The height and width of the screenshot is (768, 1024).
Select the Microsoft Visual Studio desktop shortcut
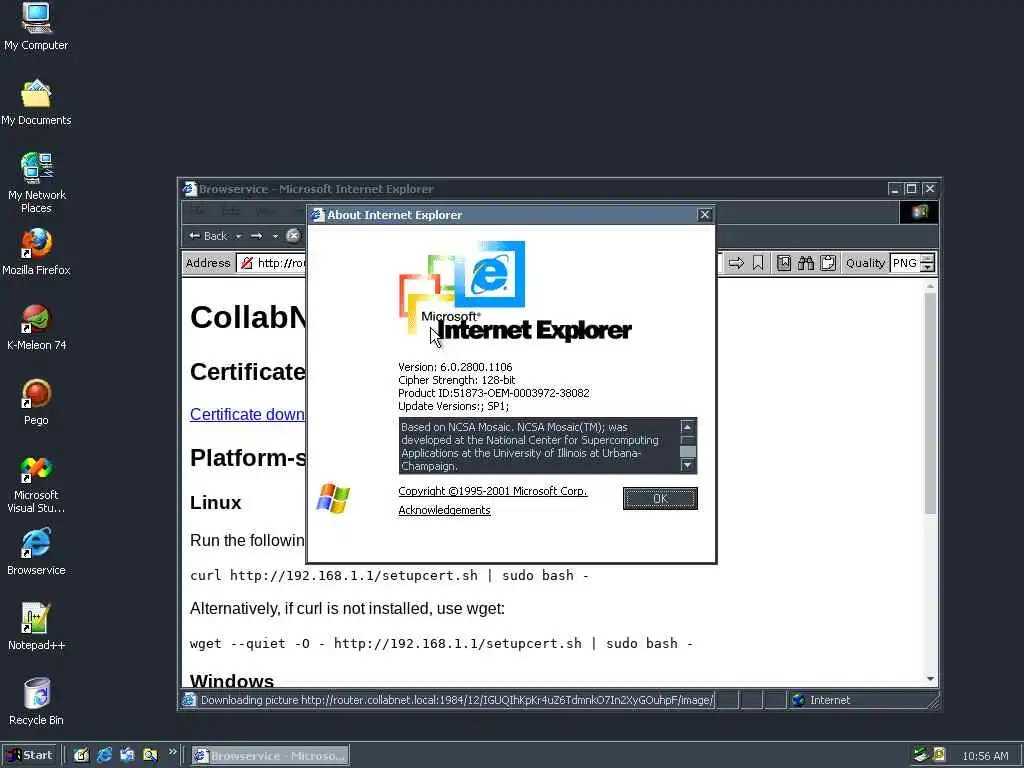point(36,484)
